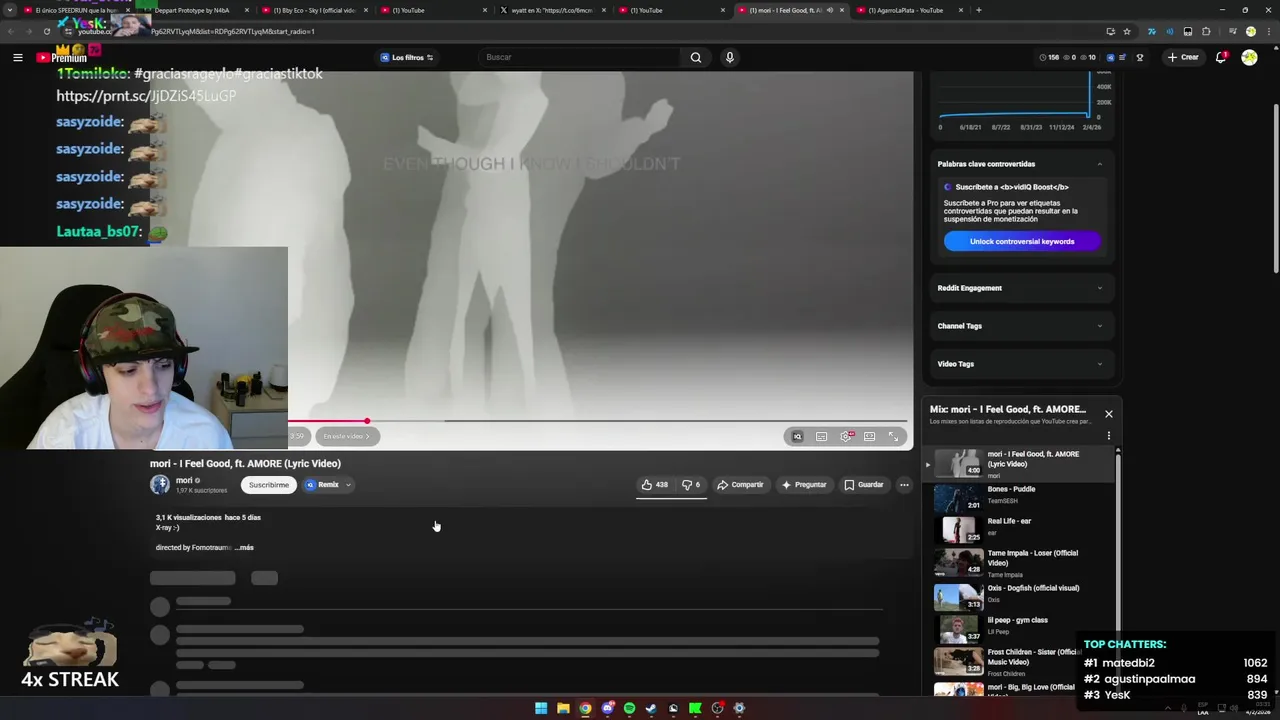The width and height of the screenshot is (1280, 720).
Task: Open Windows Start menu
Action: [x=541, y=708]
